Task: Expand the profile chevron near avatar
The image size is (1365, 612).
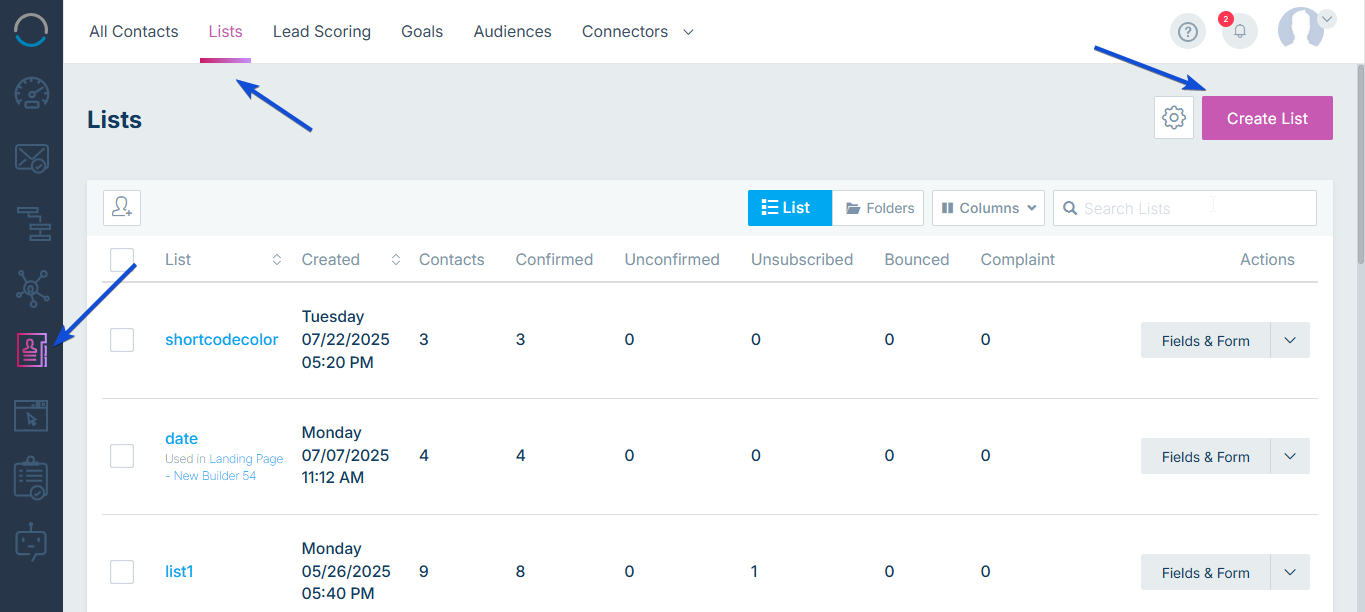Action: tap(1327, 18)
